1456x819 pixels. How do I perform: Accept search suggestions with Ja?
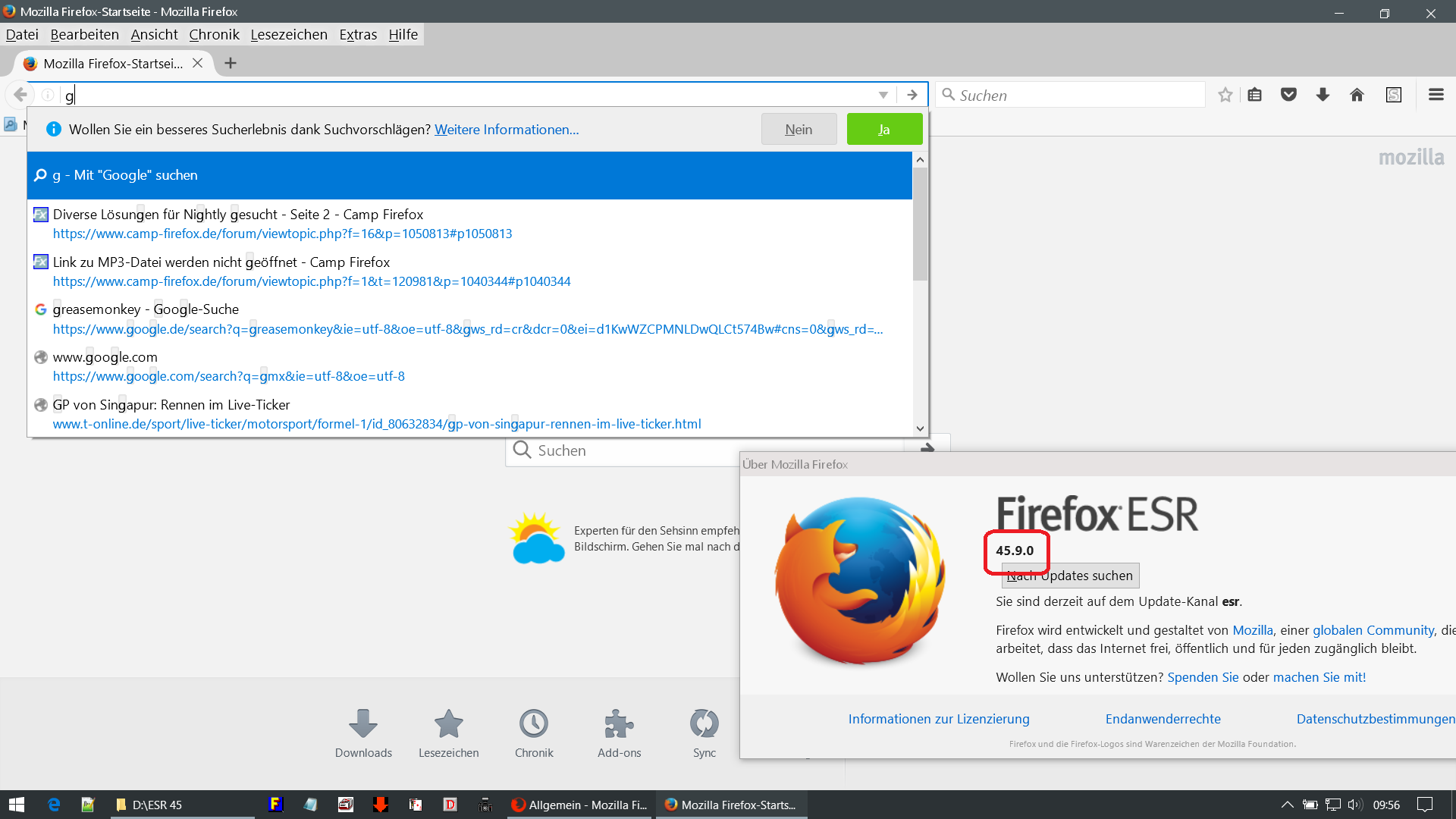click(884, 130)
